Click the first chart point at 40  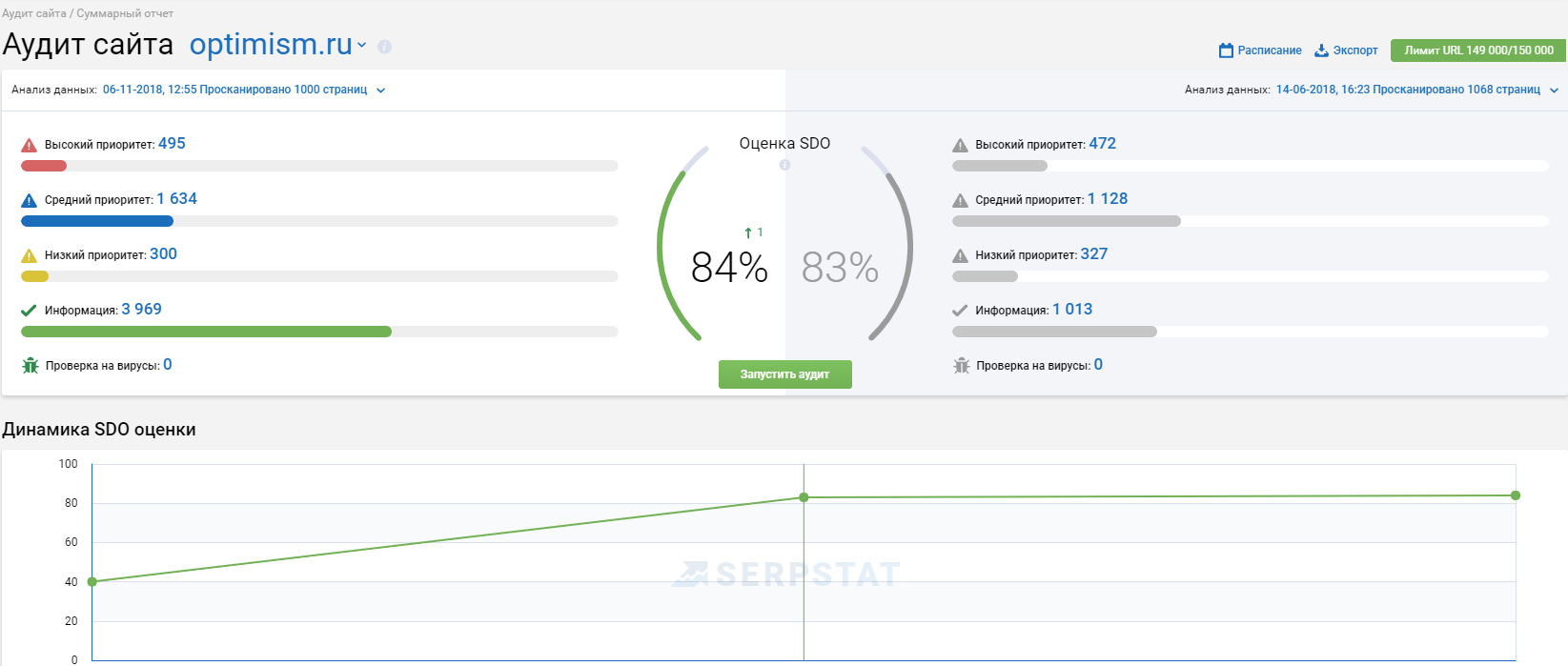pyautogui.click(x=92, y=581)
